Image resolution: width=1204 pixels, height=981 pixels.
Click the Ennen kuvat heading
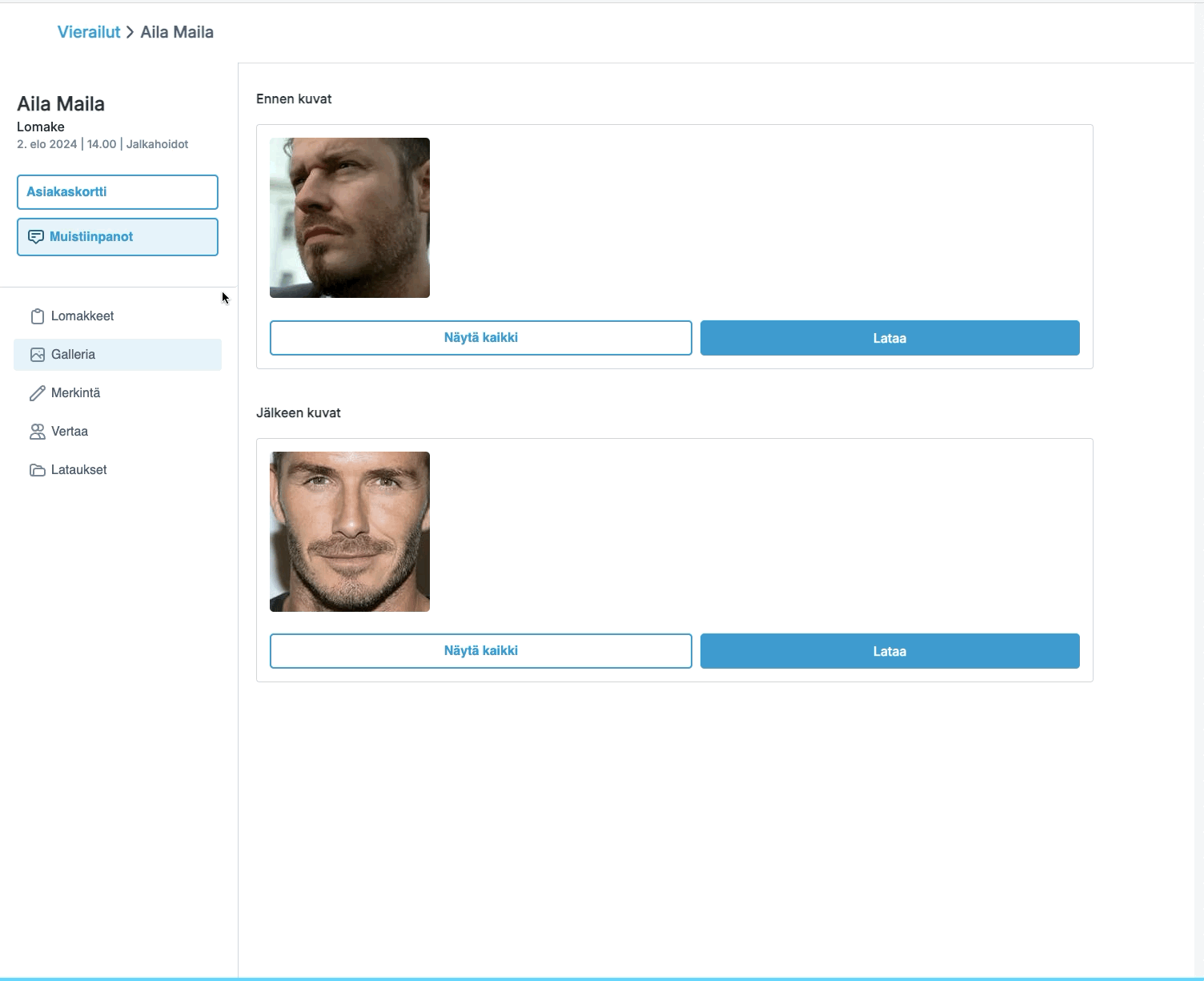click(x=294, y=99)
